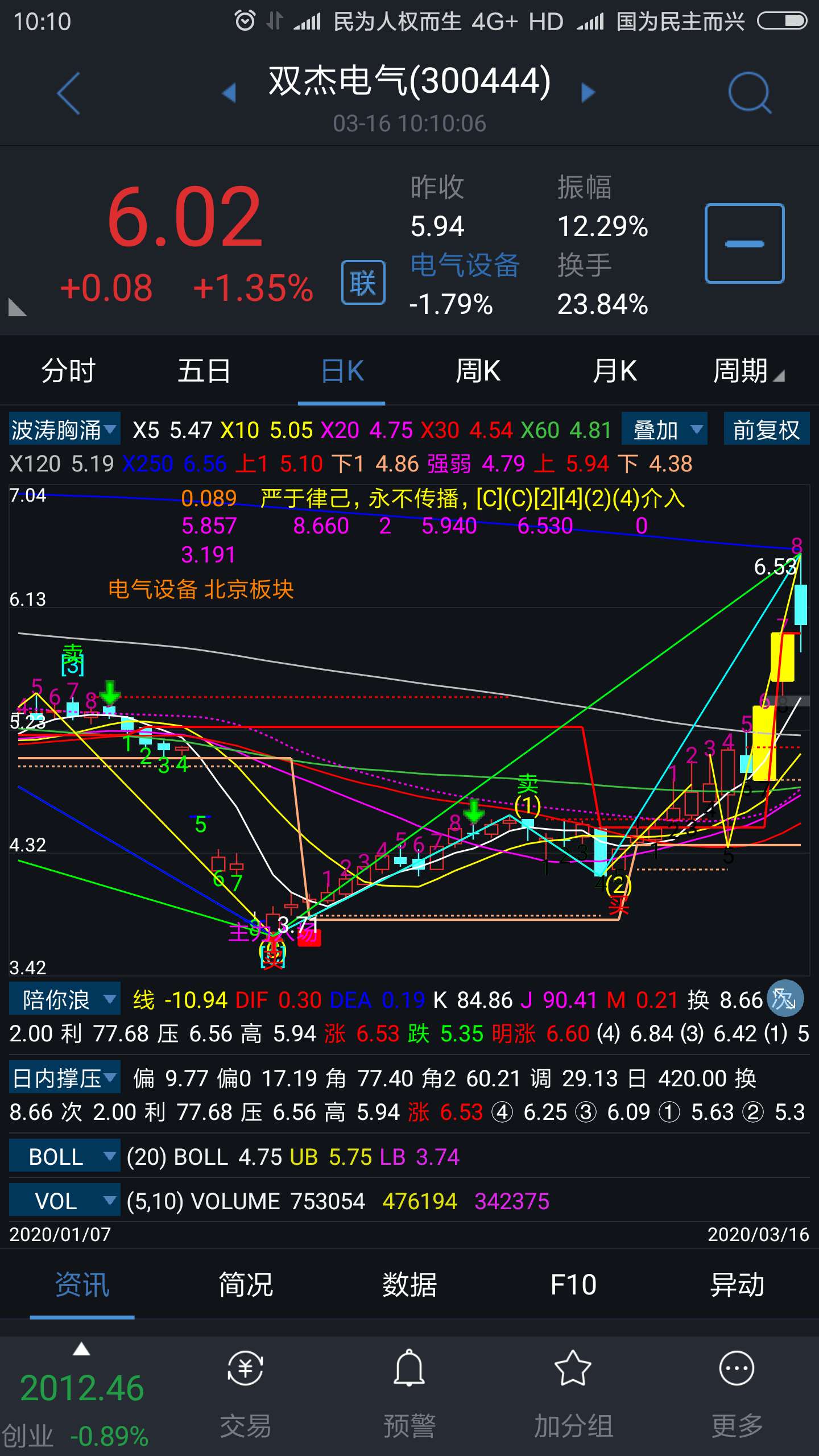The width and height of the screenshot is (819, 1456).
Task: Tap the VOLUME 753054 value
Action: tap(278, 1201)
